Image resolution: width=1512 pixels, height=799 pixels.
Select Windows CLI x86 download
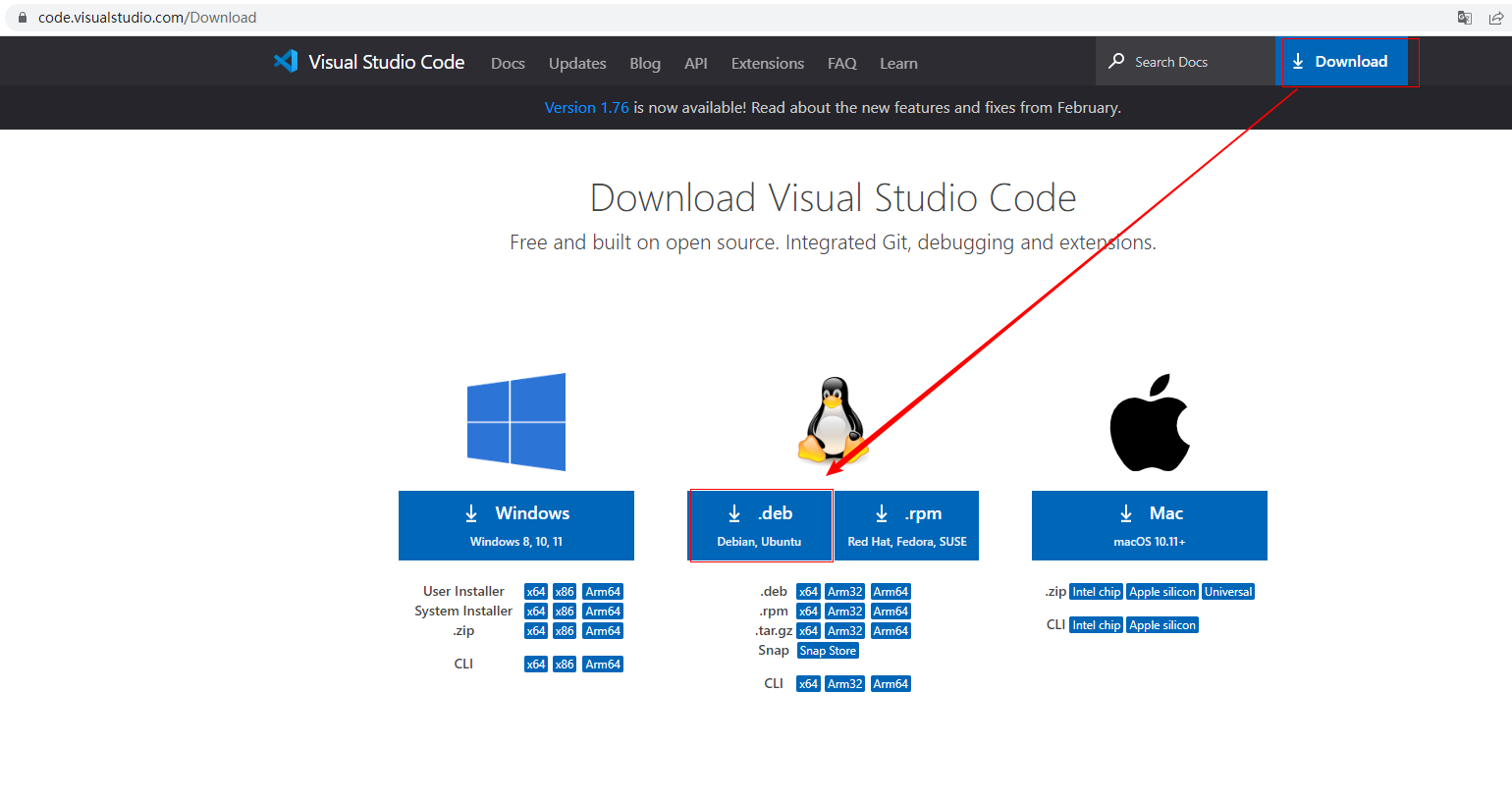(x=565, y=665)
